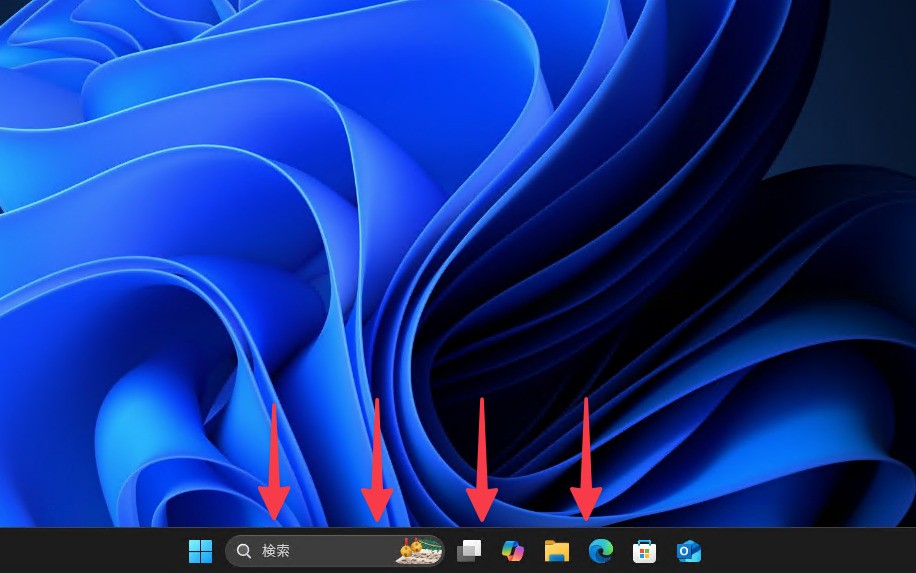This screenshot has height=573, width=916.
Task: Open the Microsoft Store app
Action: click(x=644, y=551)
